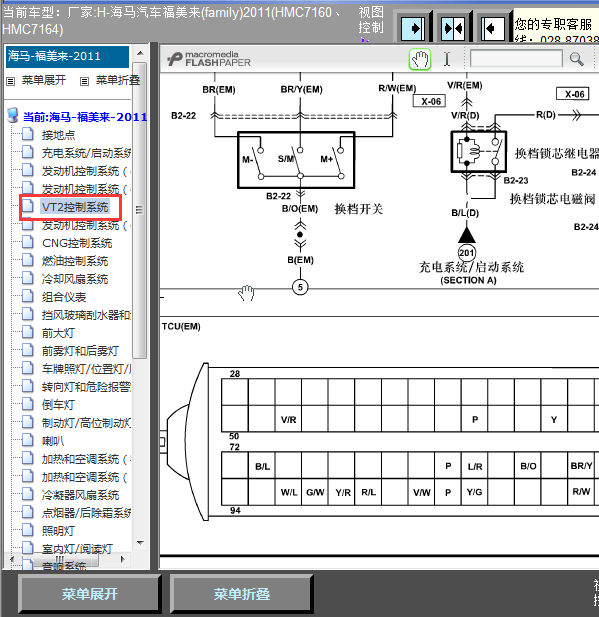Click the FlashPaper search input field
The image size is (599, 617).
(516, 59)
